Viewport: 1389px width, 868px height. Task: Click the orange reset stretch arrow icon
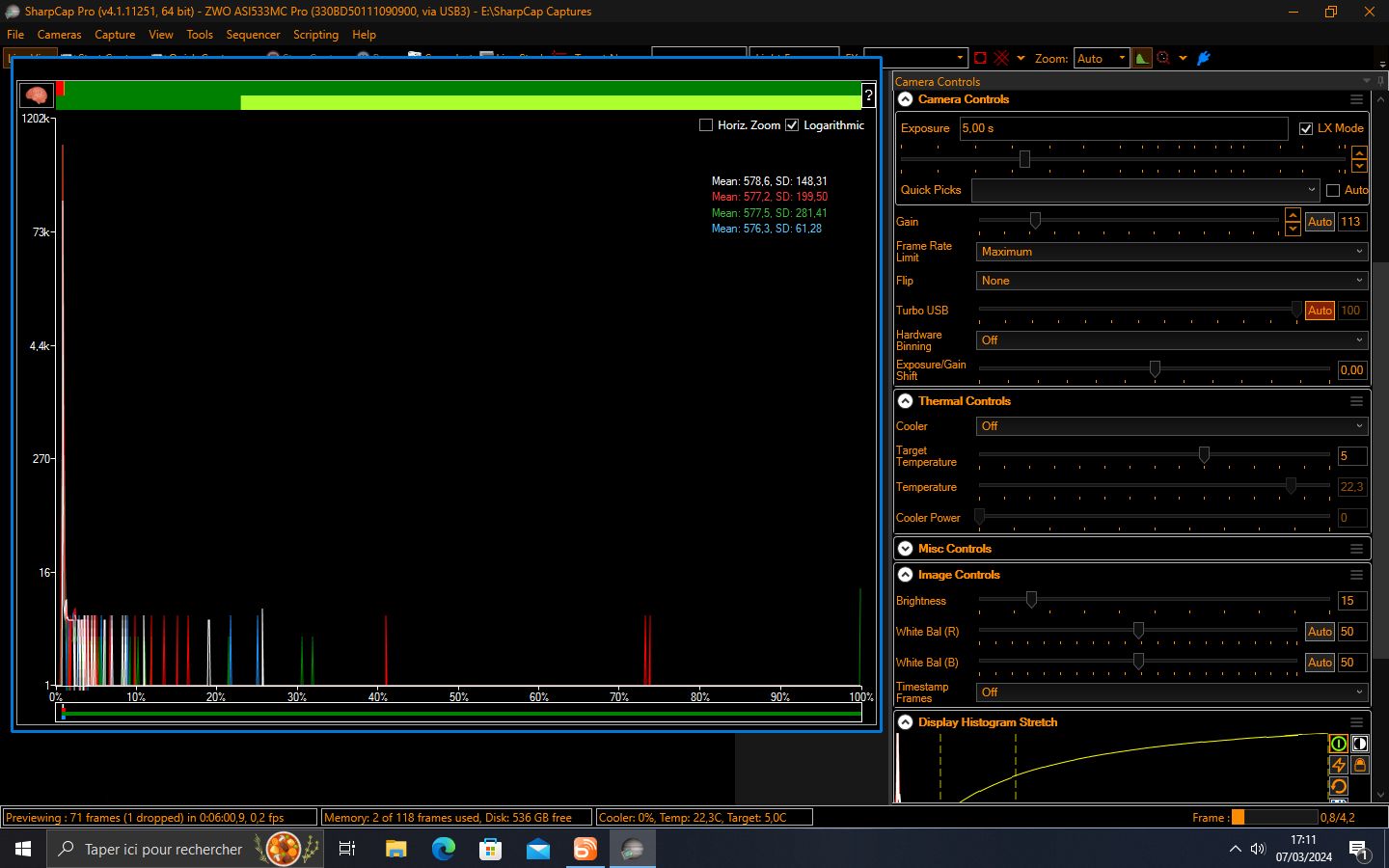[1338, 786]
